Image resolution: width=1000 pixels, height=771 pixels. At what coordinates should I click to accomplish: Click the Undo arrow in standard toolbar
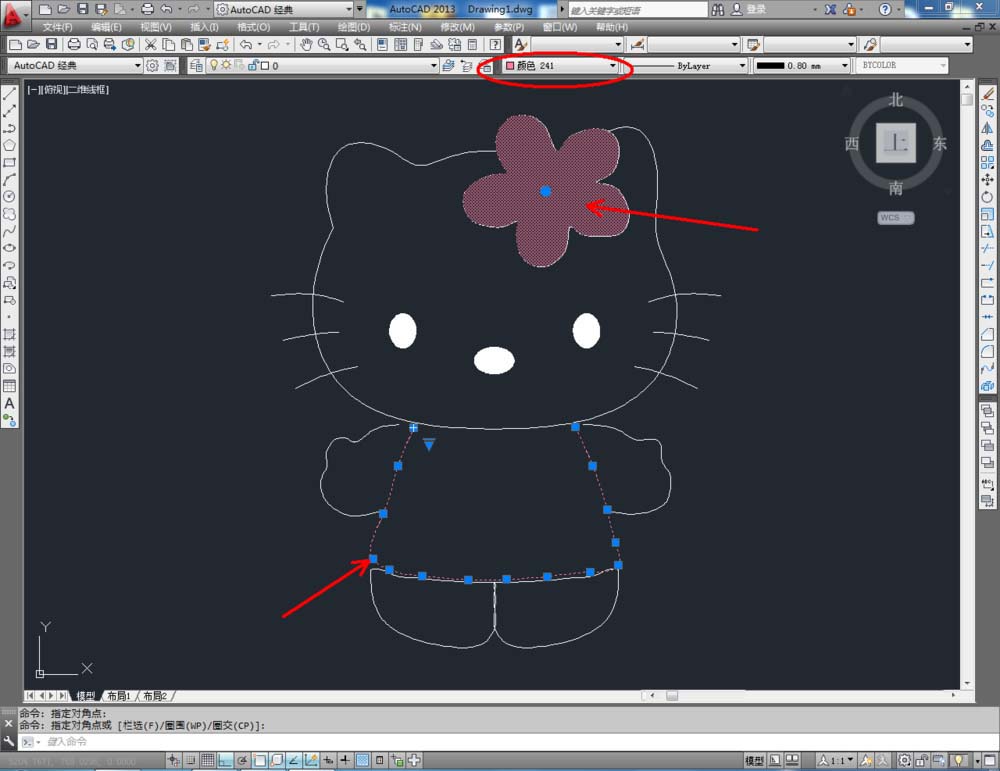[x=246, y=45]
